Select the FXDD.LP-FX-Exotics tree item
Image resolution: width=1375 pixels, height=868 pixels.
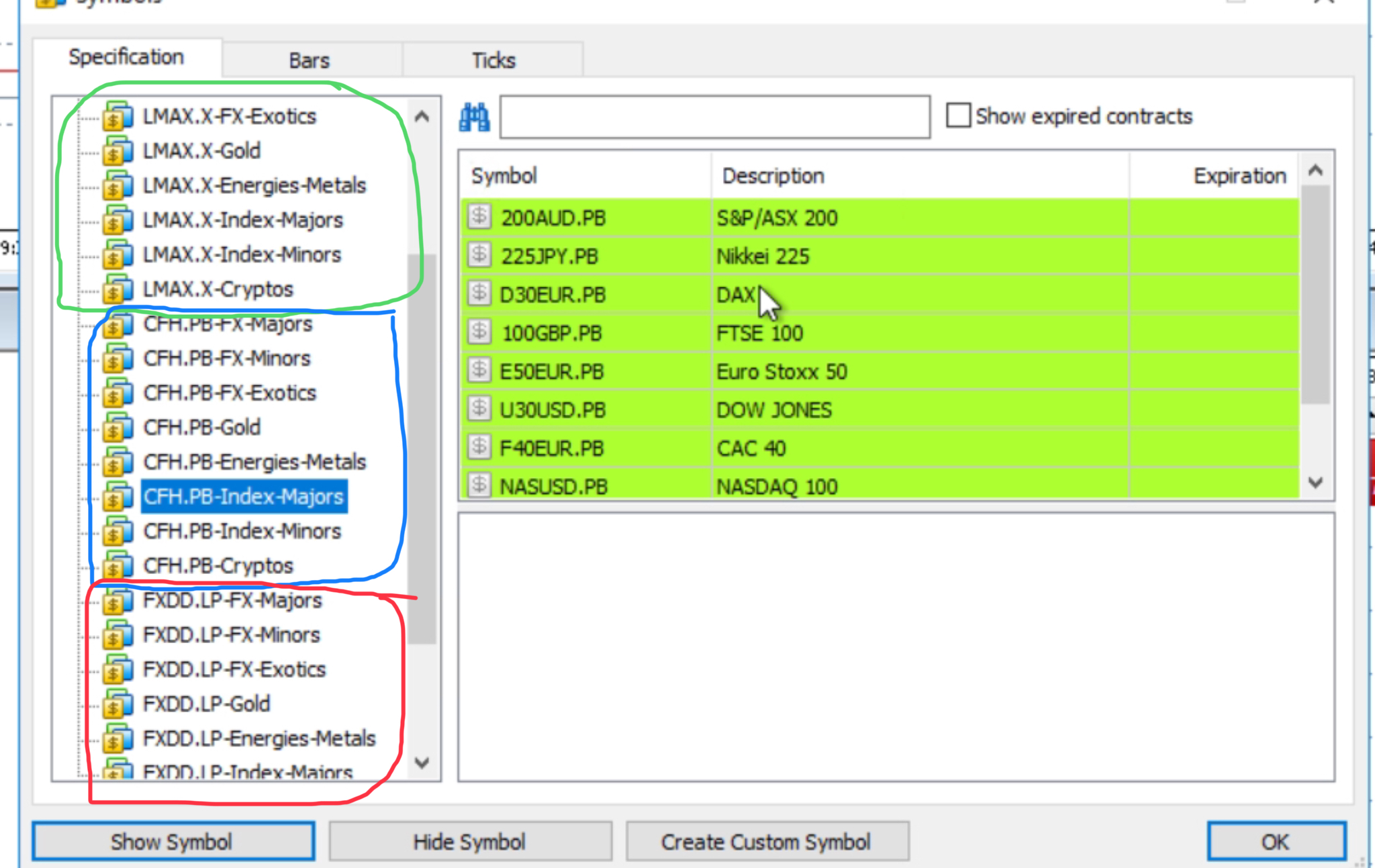pyautogui.click(x=234, y=670)
